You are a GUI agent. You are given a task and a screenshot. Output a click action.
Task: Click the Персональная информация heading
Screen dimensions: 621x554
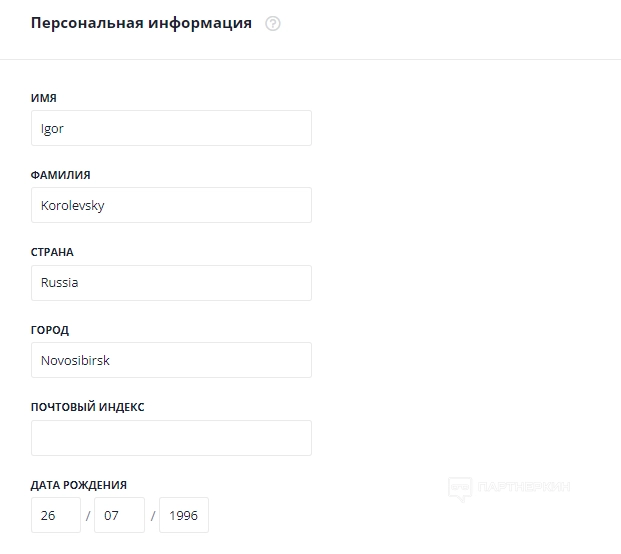(x=141, y=23)
